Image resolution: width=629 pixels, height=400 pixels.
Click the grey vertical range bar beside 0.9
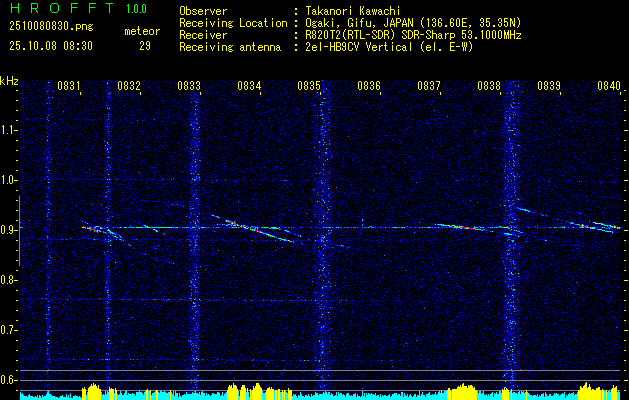(20, 231)
